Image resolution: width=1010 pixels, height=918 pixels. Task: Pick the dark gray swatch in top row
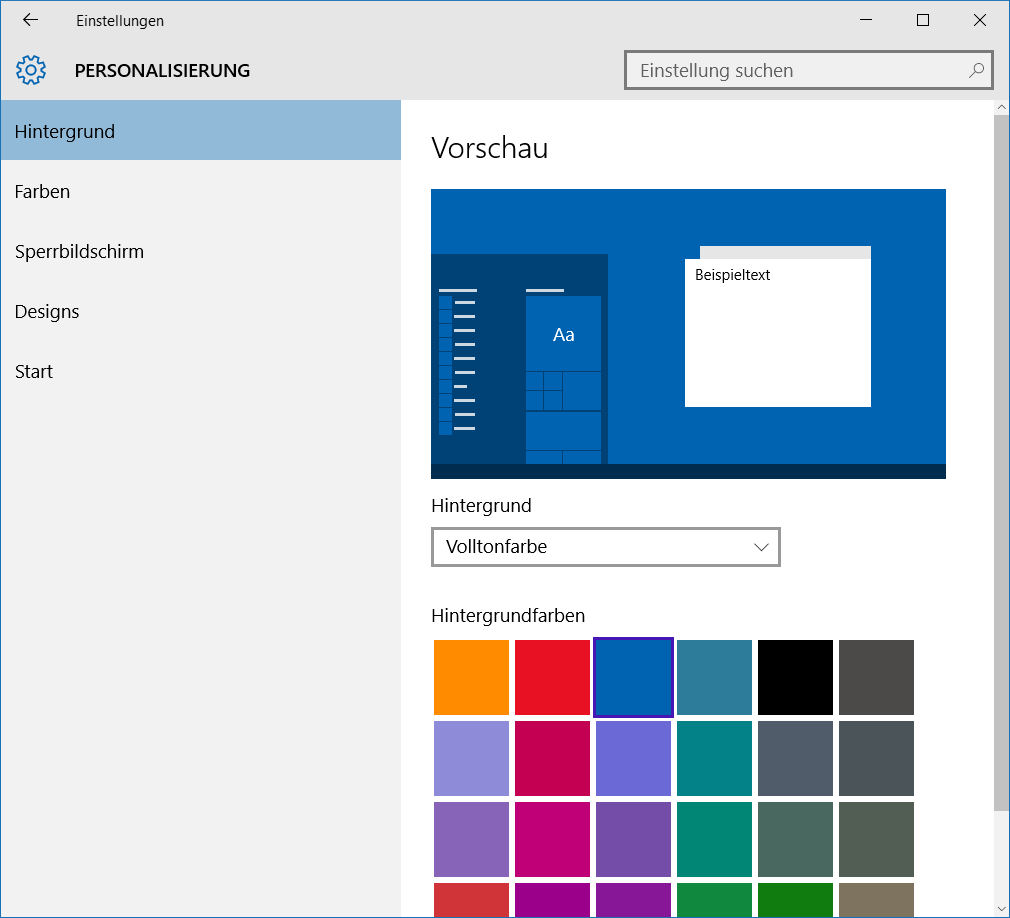pos(876,677)
